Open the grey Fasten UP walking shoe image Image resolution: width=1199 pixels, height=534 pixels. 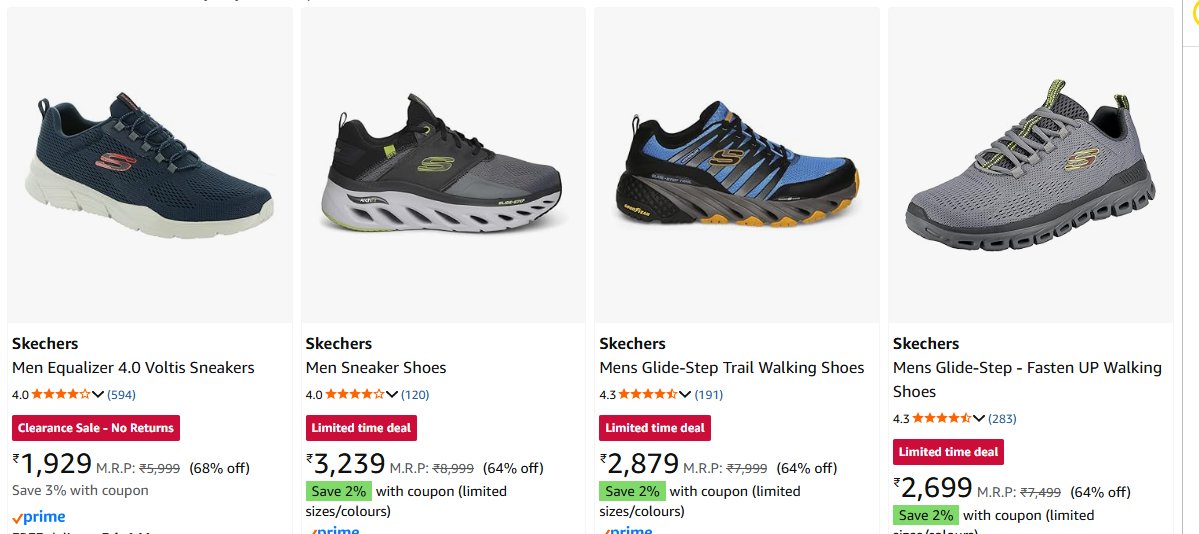1030,166
